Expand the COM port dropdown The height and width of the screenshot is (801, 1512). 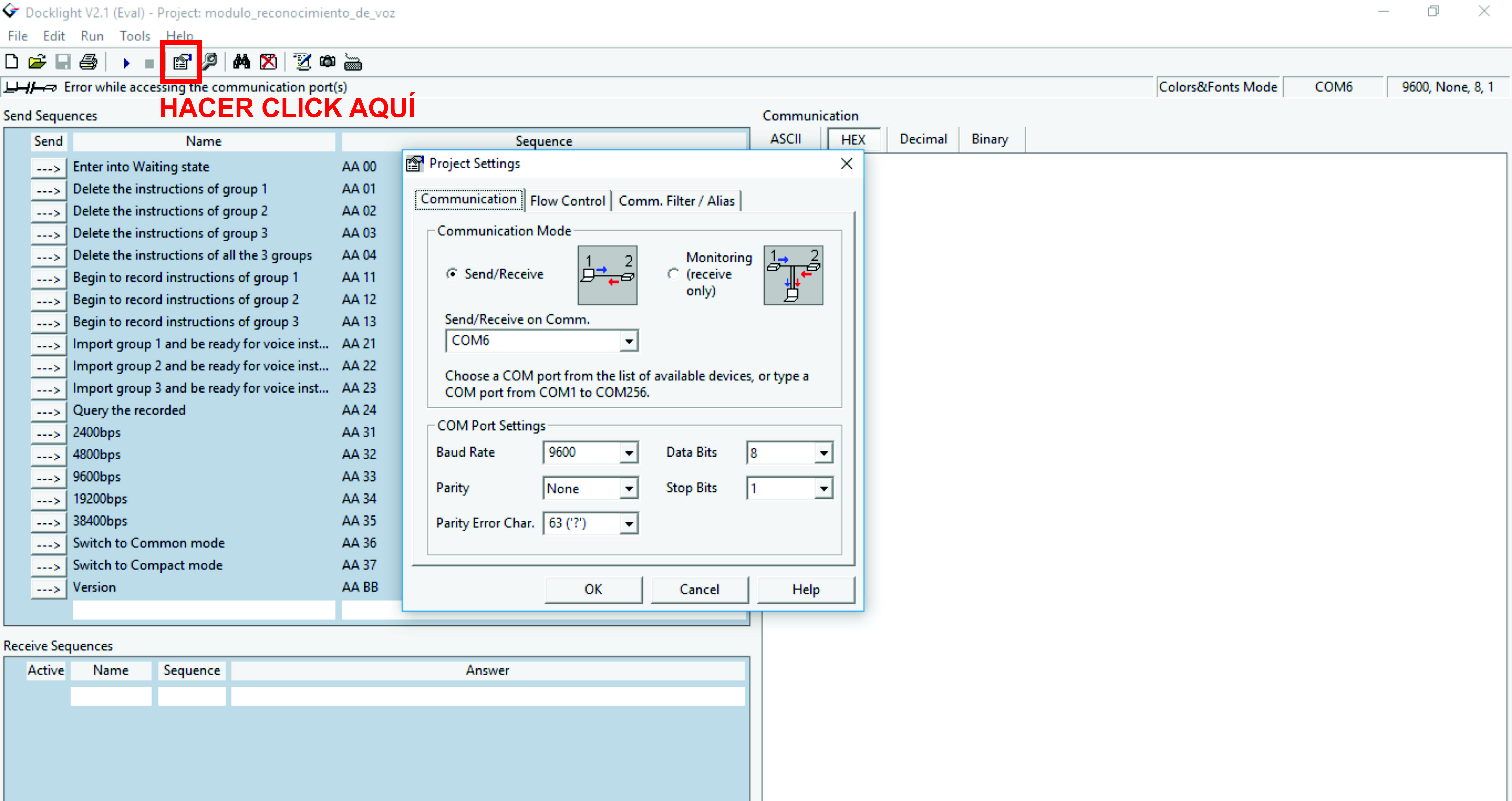click(x=629, y=341)
